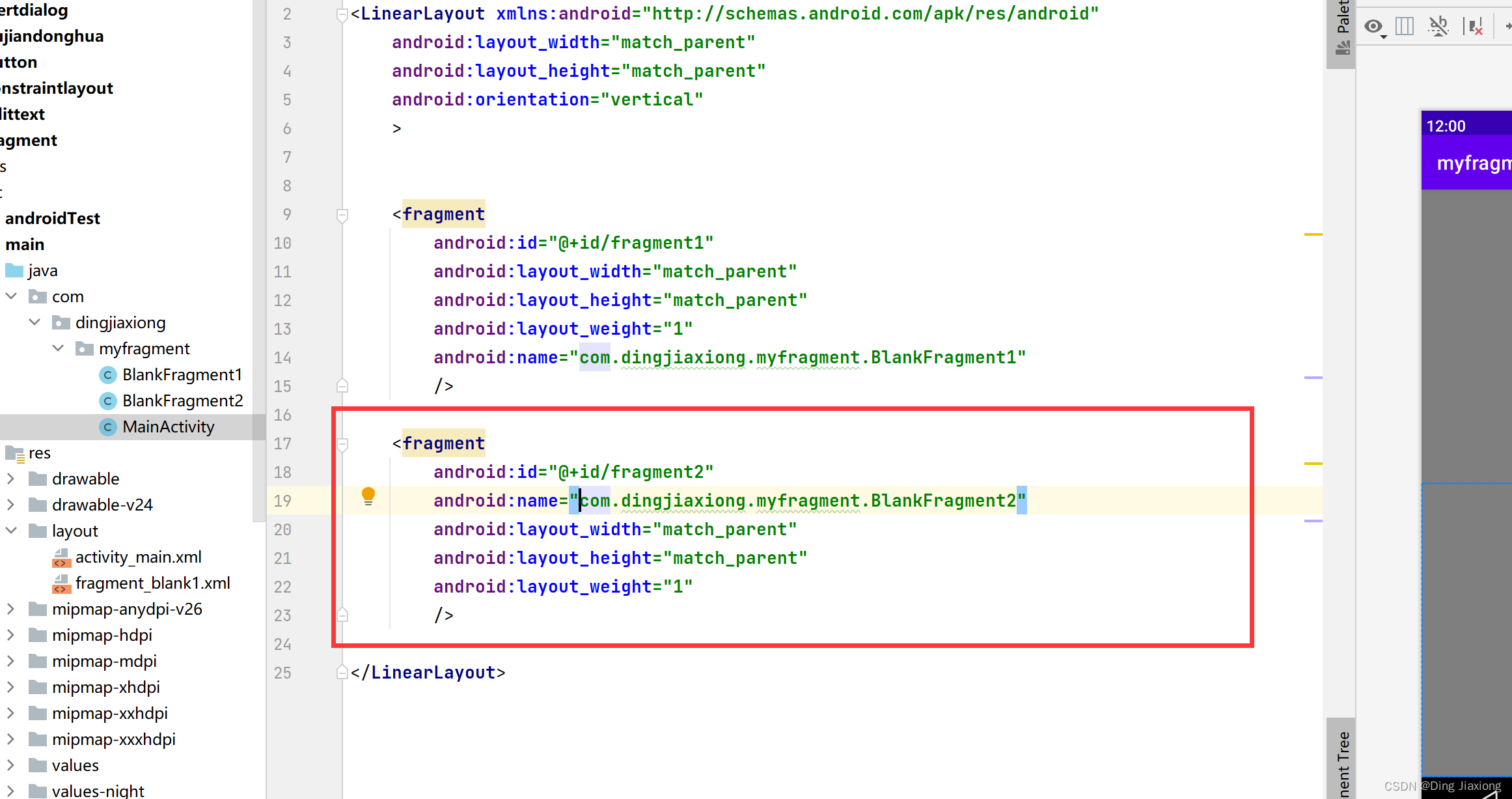Toggle code fold marker at line 9 fragment

pos(342,214)
